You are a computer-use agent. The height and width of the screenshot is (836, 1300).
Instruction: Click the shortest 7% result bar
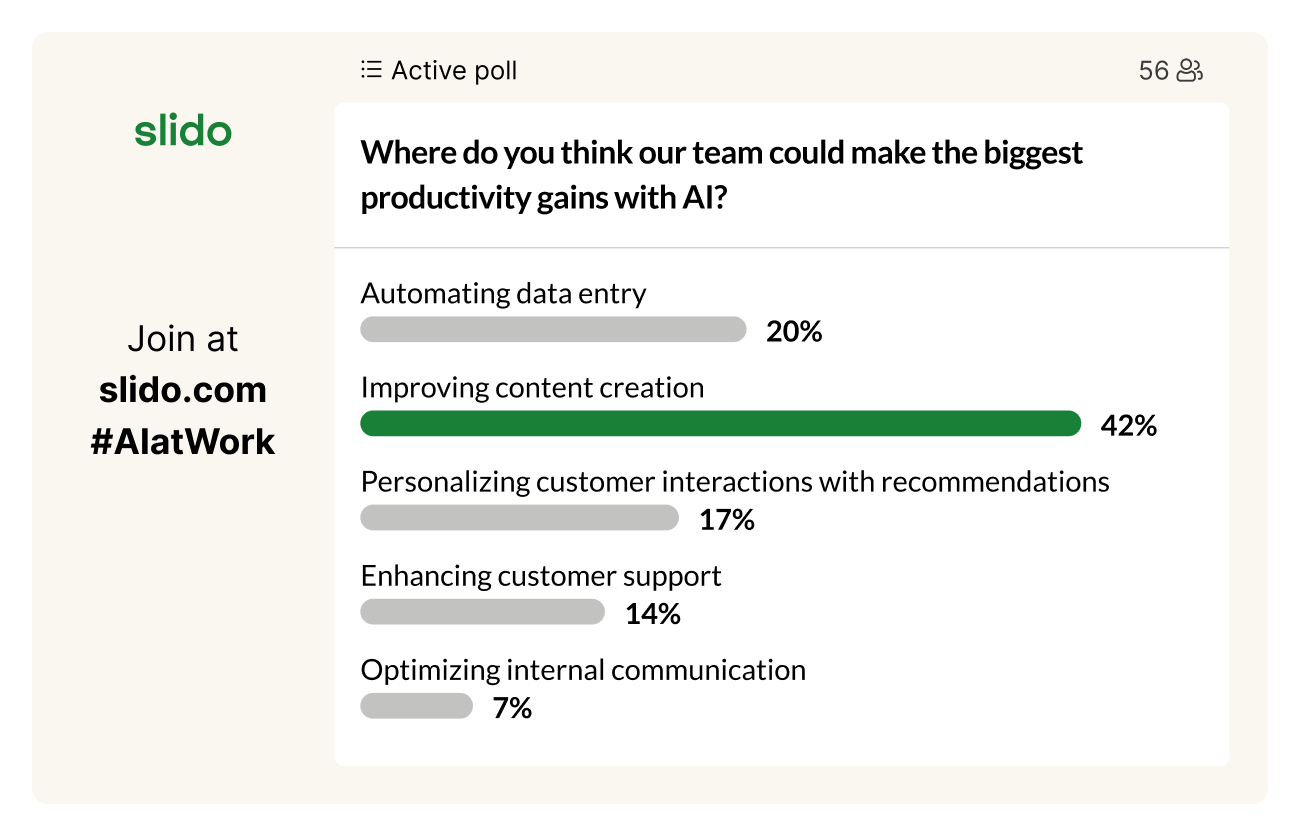click(416, 706)
